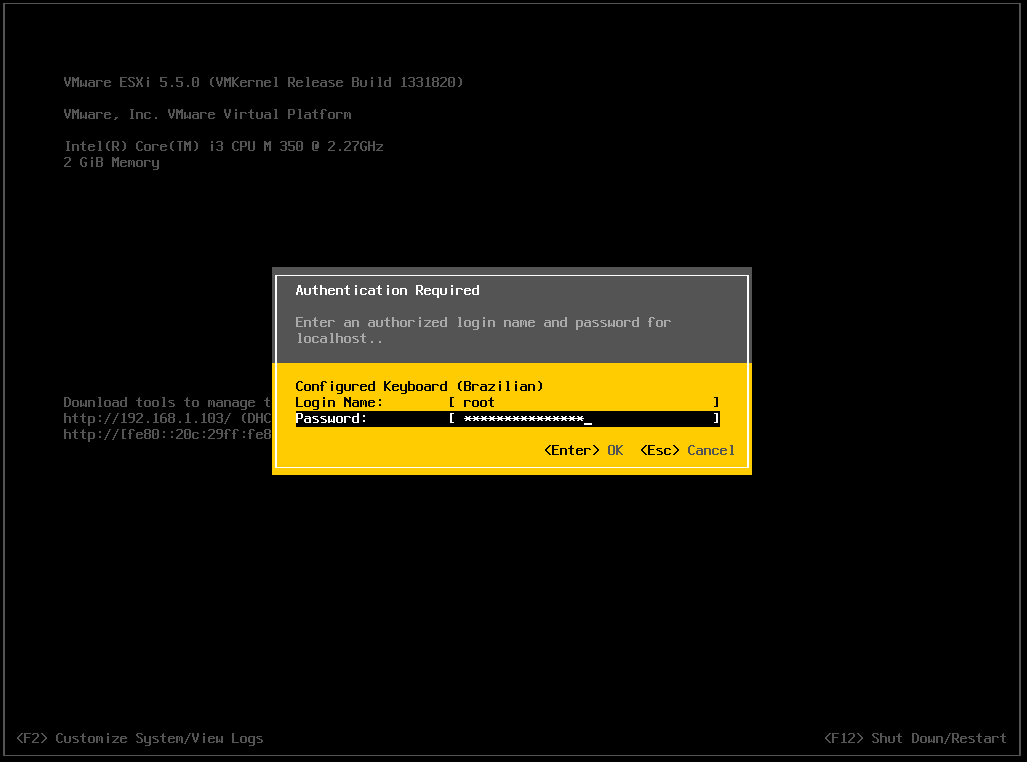Click the Authentication Required dialog title

click(x=387, y=290)
